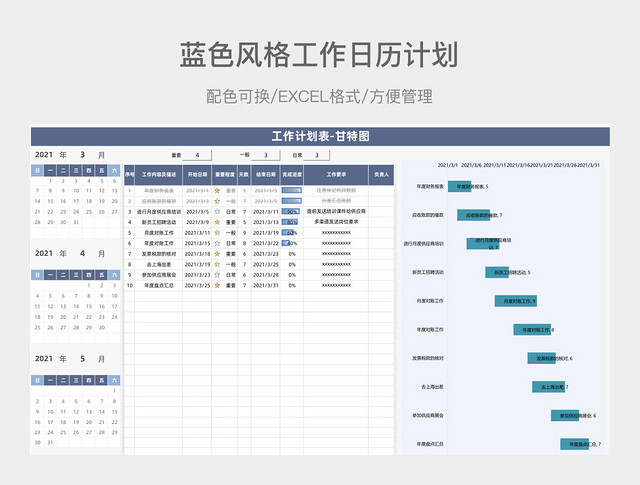Select the 工作内容及描述 column header
640x485 pixels.
159,175
